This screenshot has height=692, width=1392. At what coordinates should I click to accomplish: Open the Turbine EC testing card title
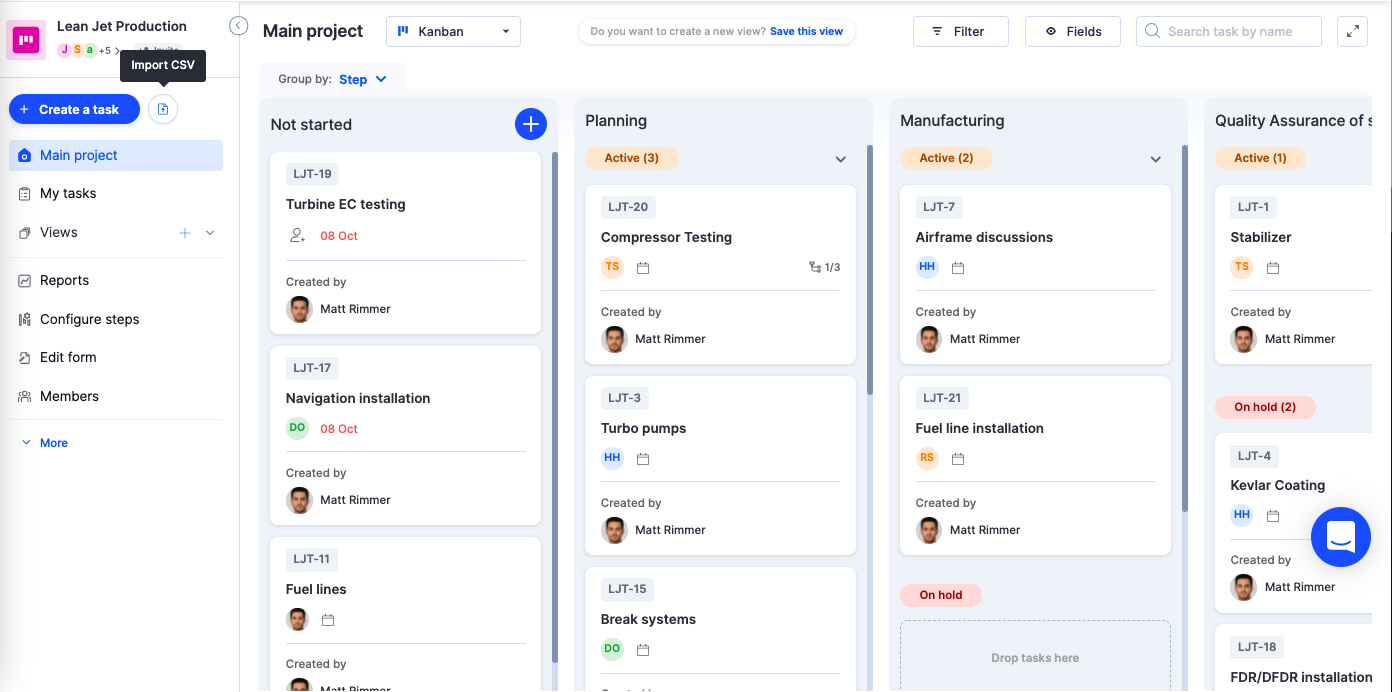pyautogui.click(x=346, y=204)
